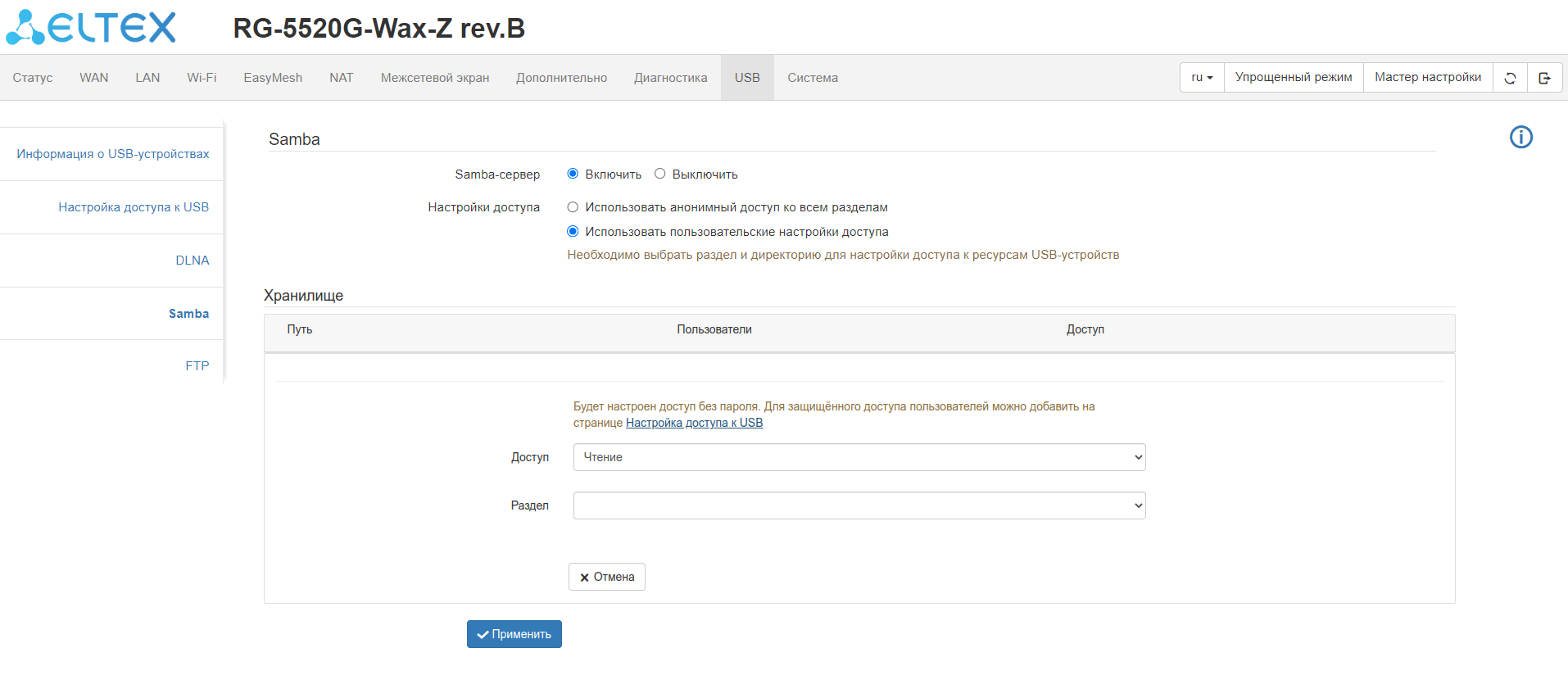Open the Система menu tab
The image size is (1568, 698).
812,78
